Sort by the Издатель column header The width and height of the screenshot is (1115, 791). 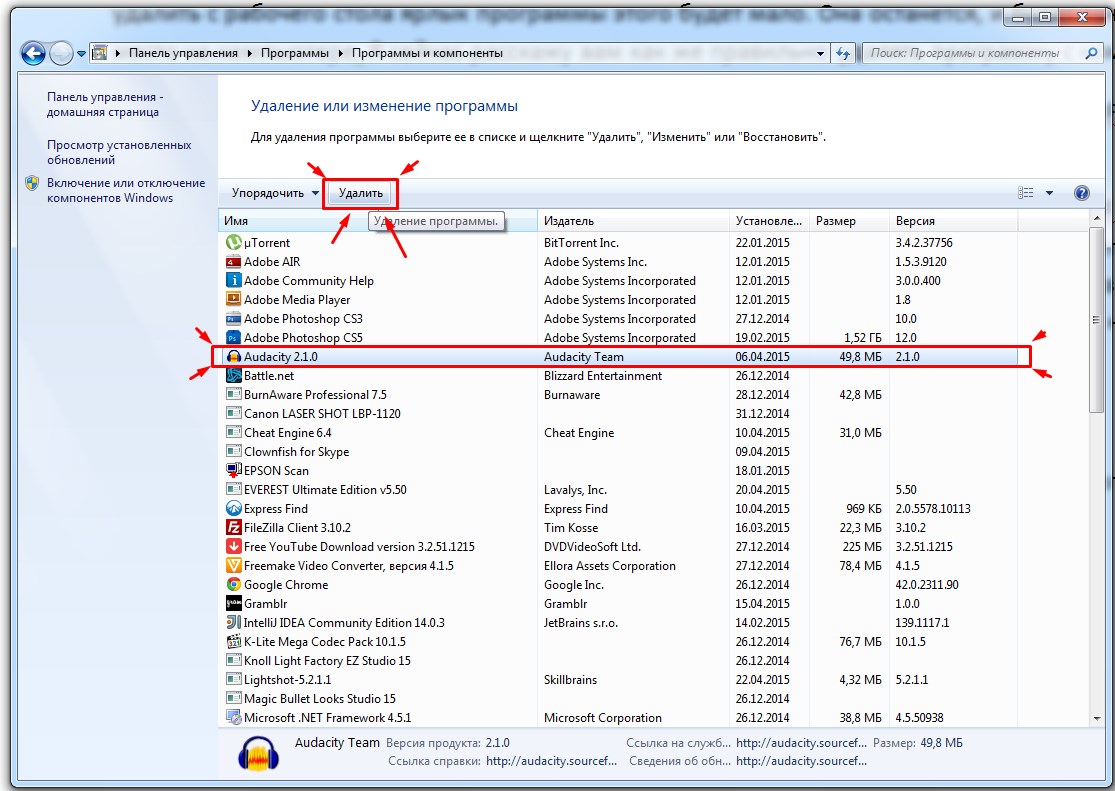[x=634, y=221]
